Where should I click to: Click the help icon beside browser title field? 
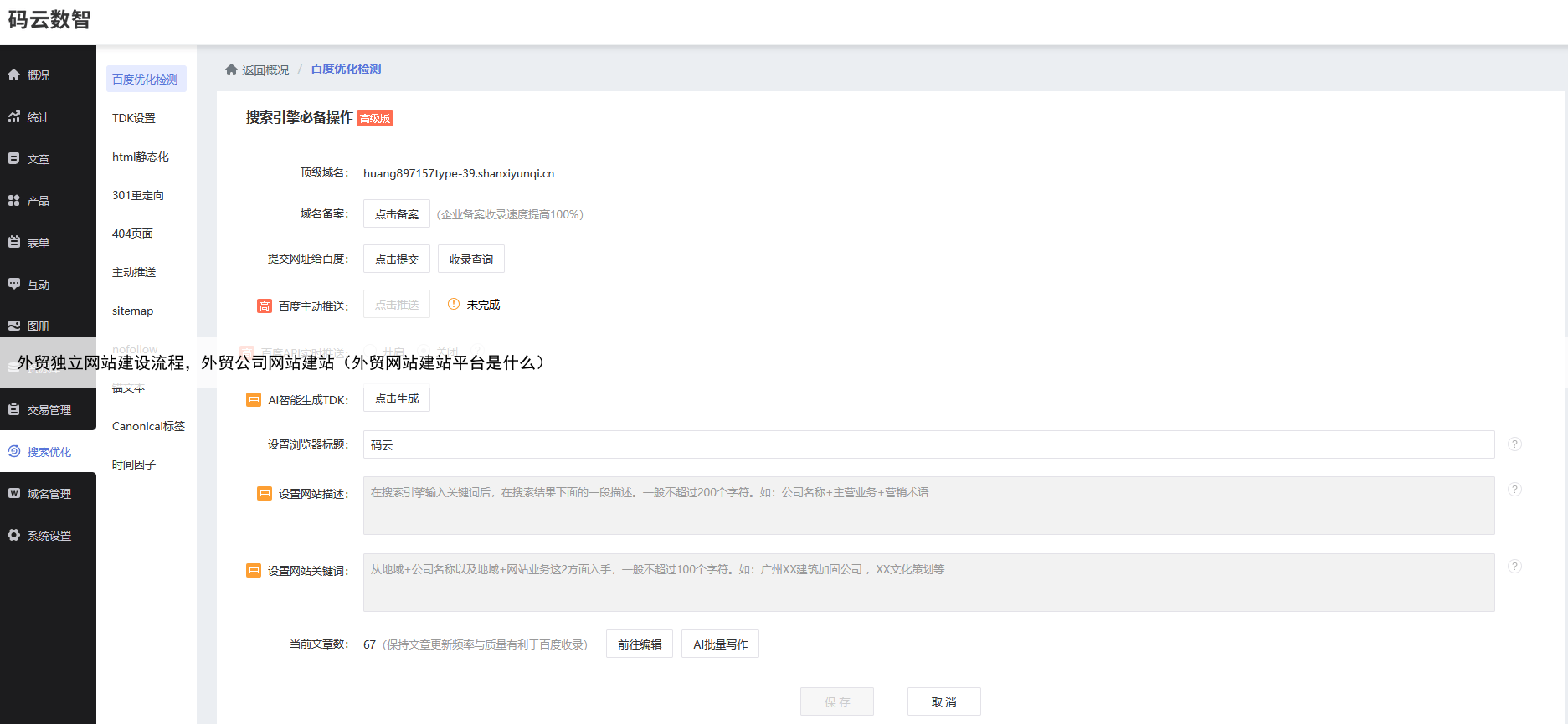pyautogui.click(x=1514, y=444)
